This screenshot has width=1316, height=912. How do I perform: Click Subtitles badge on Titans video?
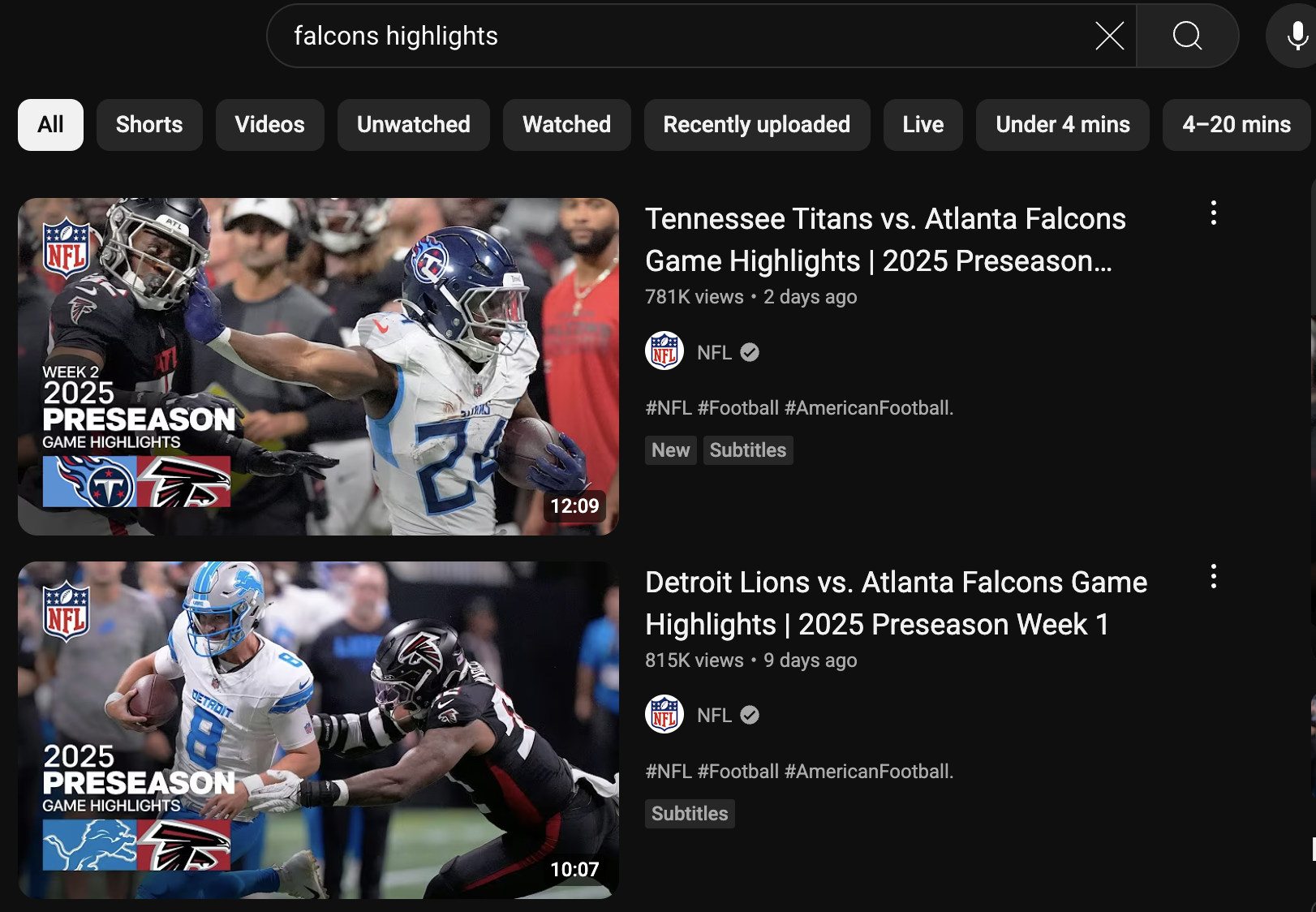click(x=748, y=450)
